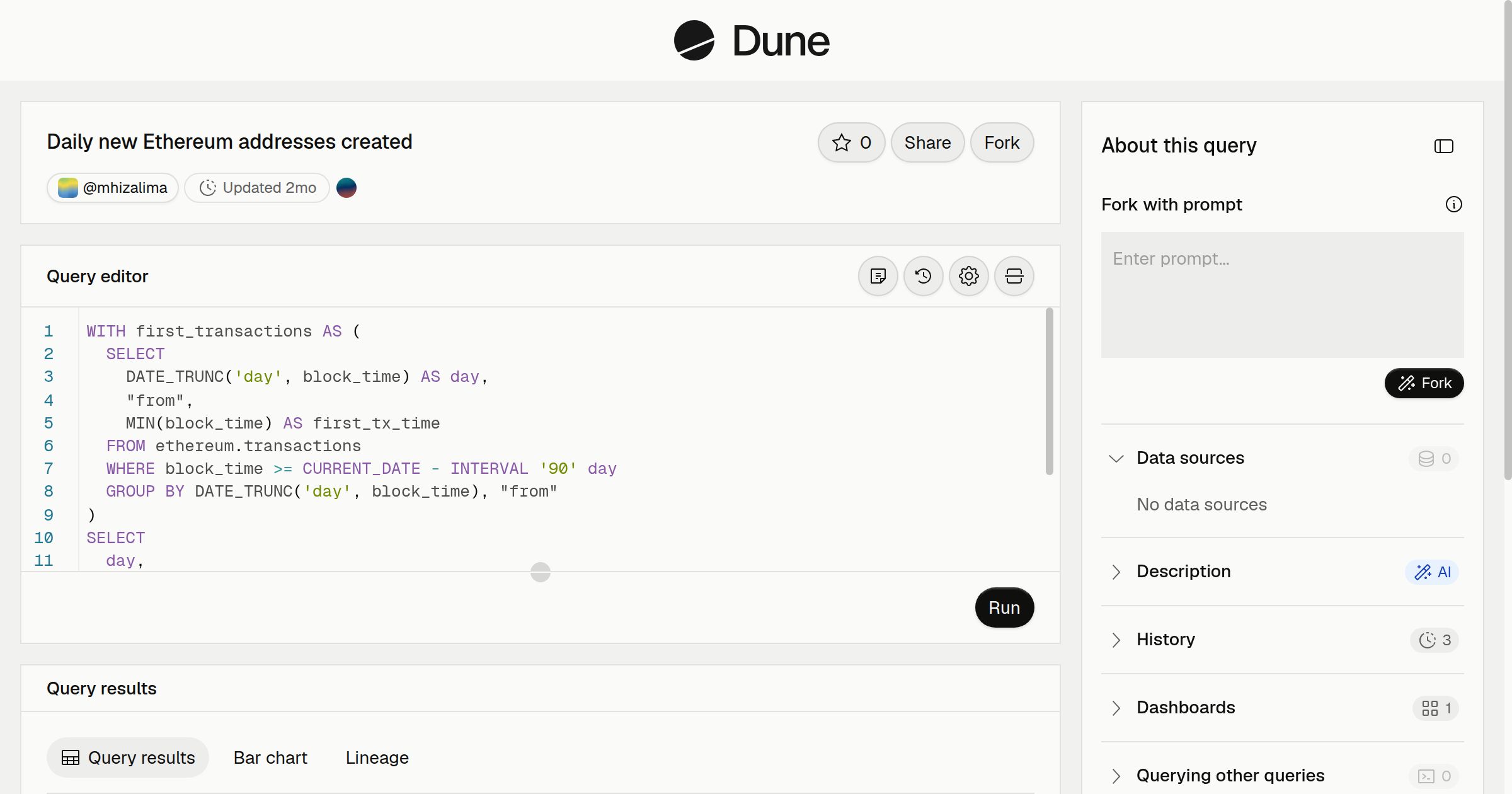Click the Querying other queries count badge
Screen dimensions: 1512x794
coord(1434,776)
